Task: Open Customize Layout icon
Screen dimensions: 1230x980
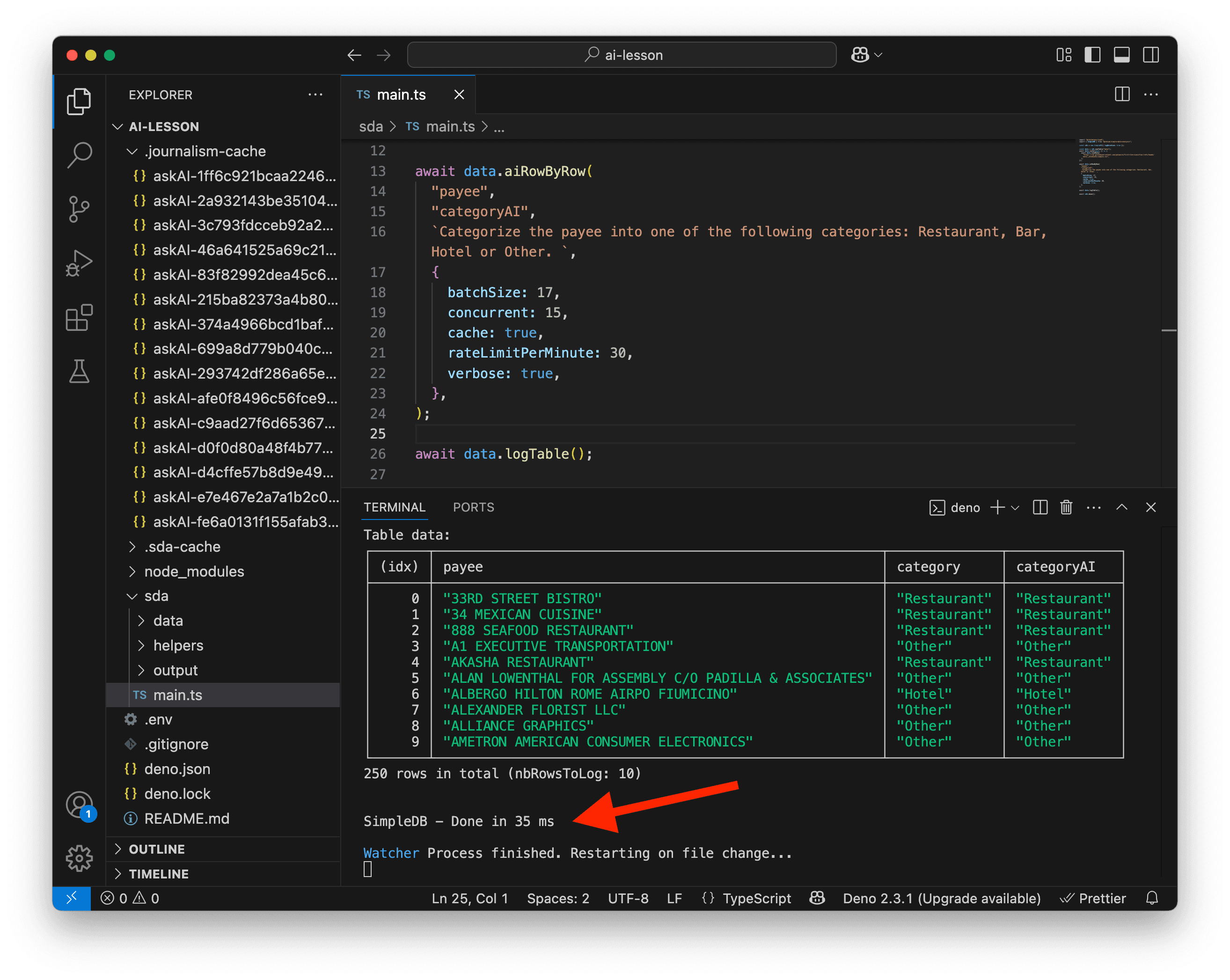Action: [x=1063, y=55]
